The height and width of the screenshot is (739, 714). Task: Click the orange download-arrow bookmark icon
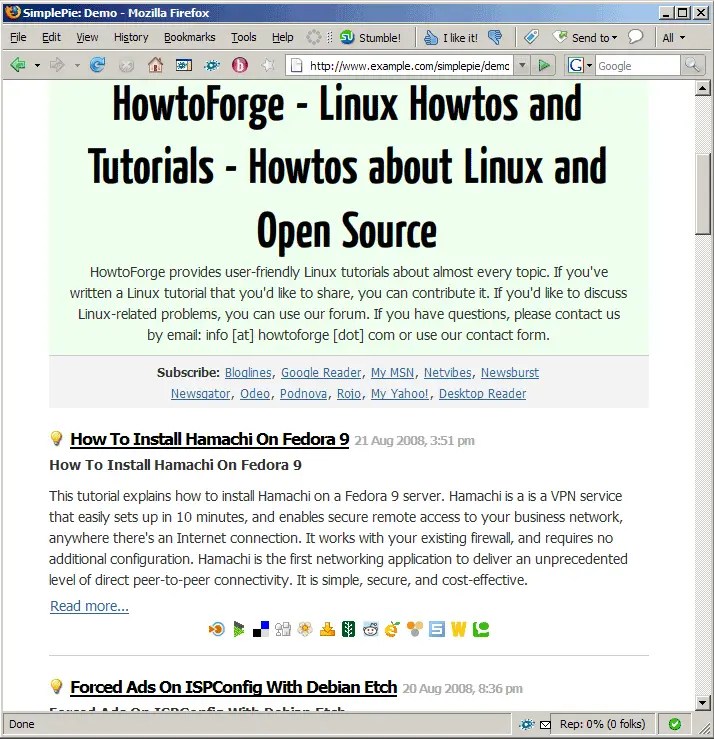(327, 629)
